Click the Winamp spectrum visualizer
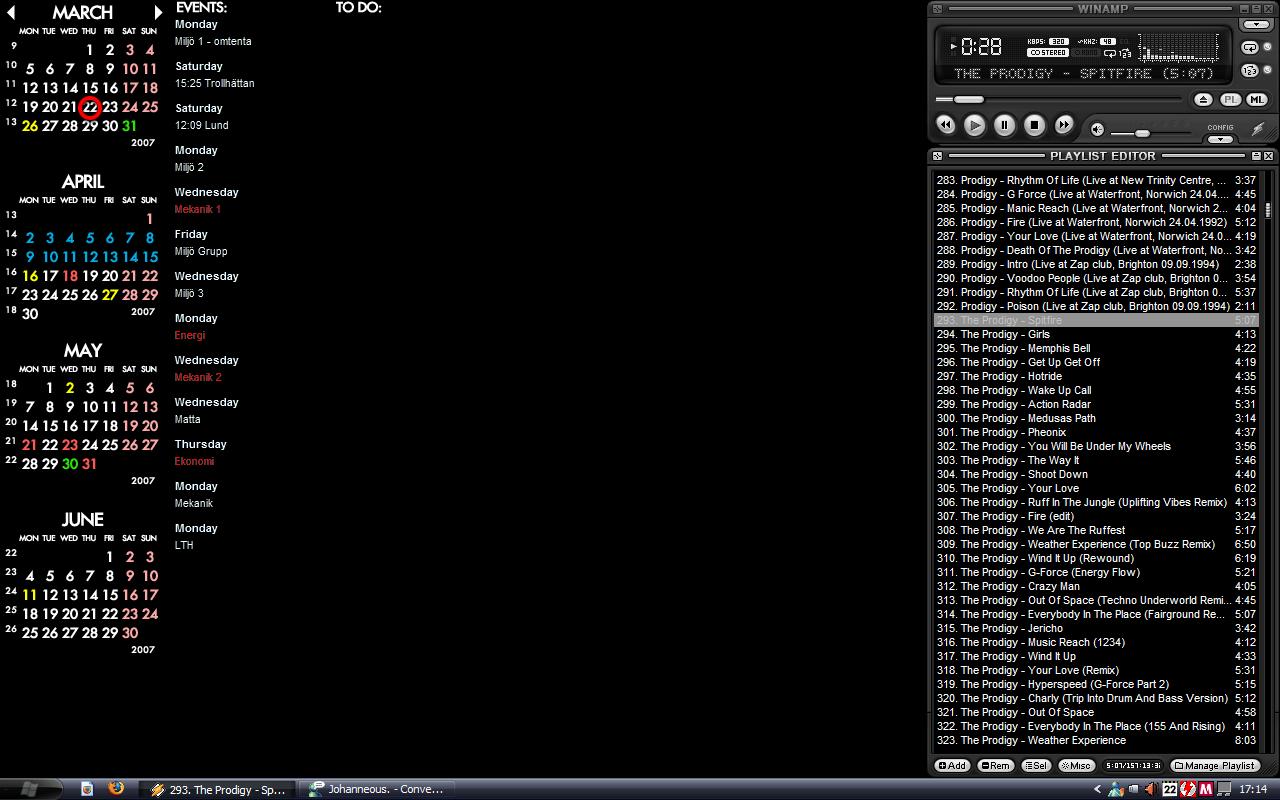Screen dimensions: 1280x800 tap(1180, 47)
